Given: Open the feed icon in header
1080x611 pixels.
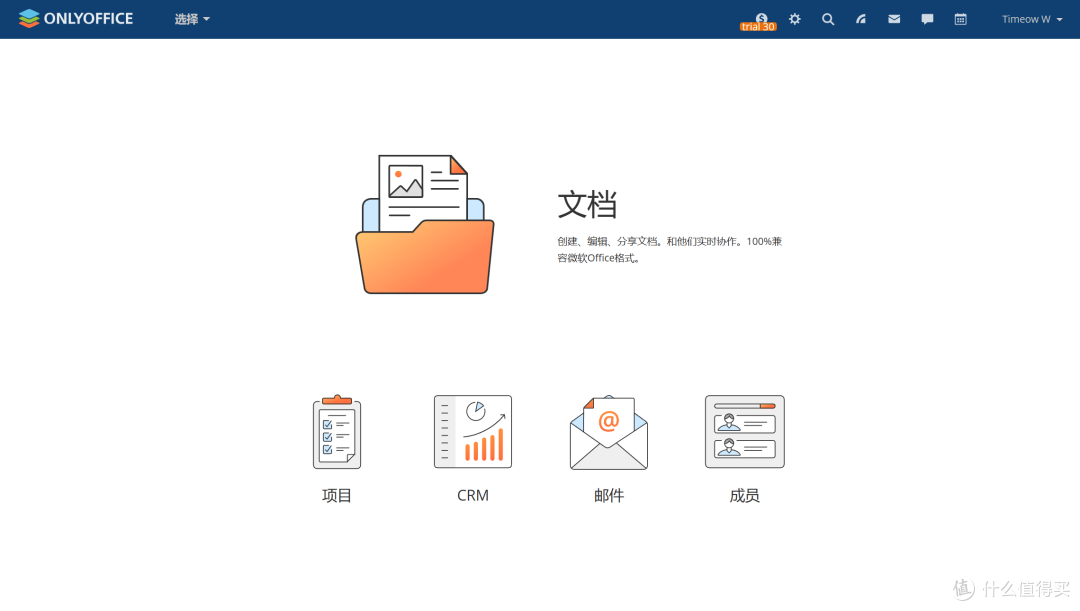Looking at the screenshot, I should click(x=861, y=19).
